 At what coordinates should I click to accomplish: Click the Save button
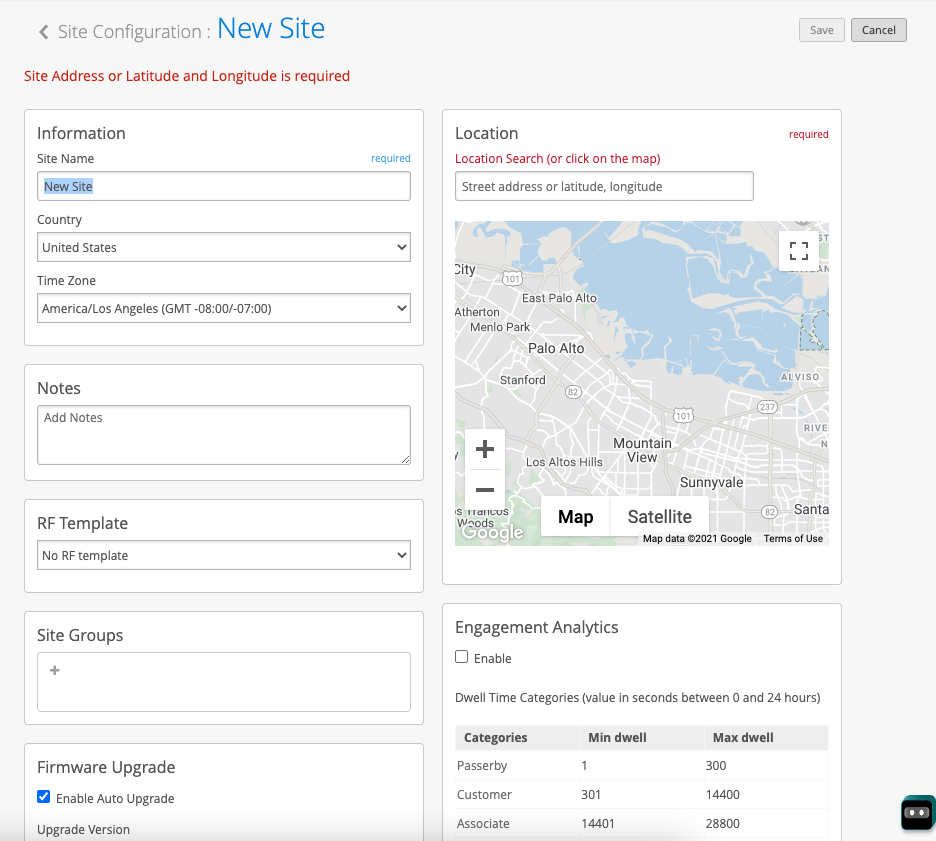click(821, 30)
